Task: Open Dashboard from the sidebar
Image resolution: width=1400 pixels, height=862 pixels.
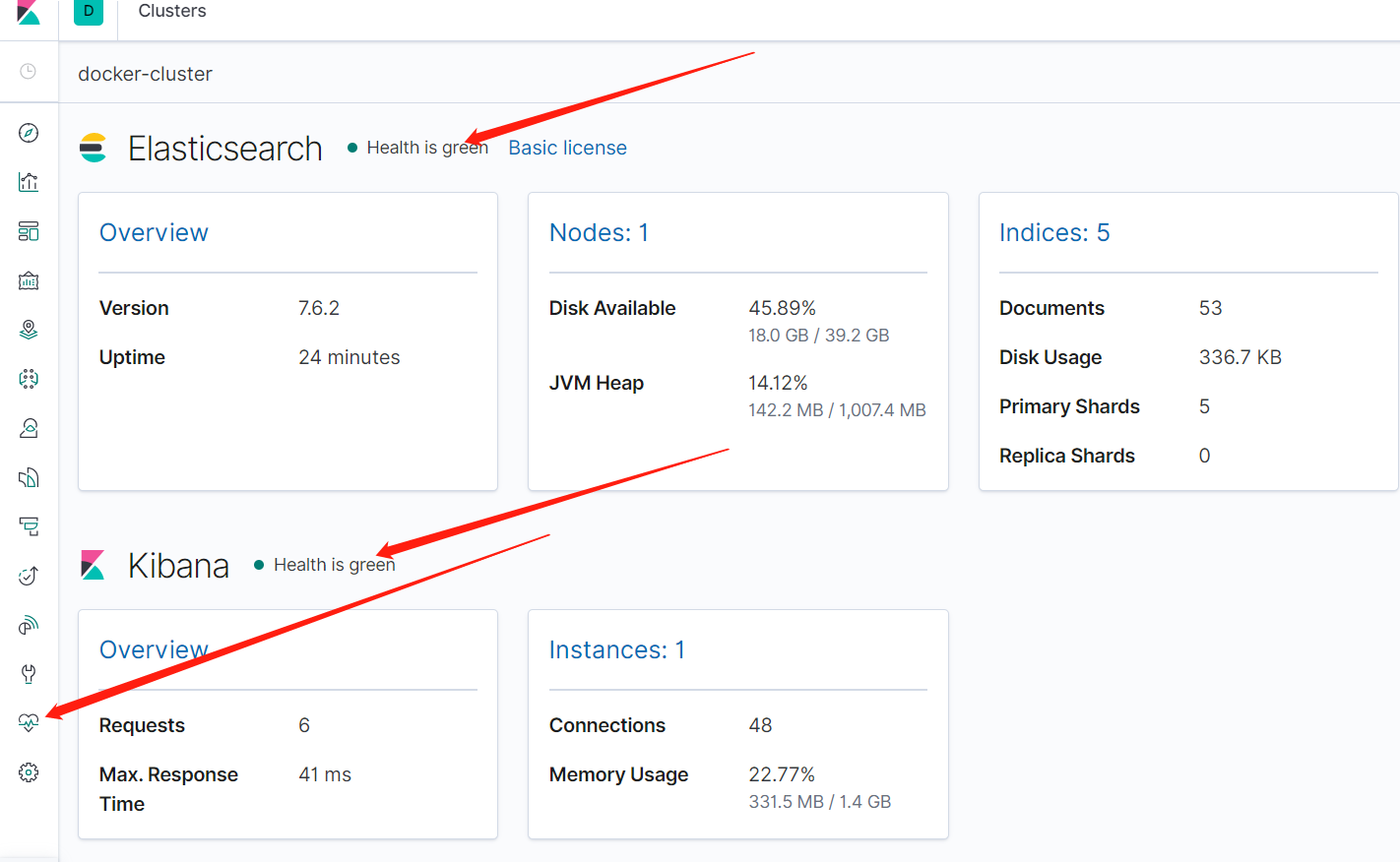Action: click(x=29, y=231)
